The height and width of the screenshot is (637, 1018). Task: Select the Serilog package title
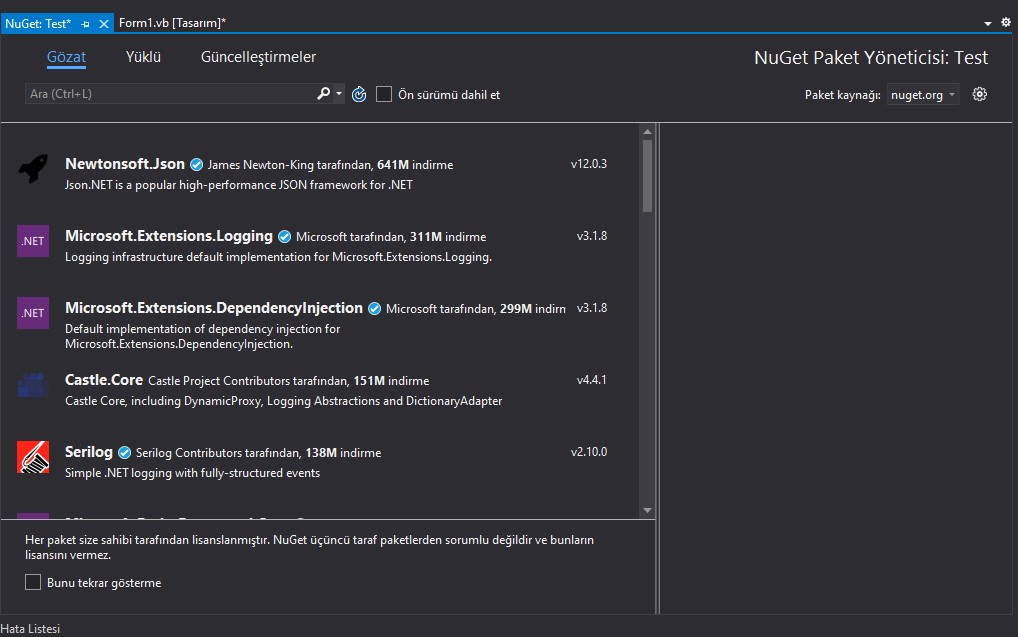[x=89, y=452]
